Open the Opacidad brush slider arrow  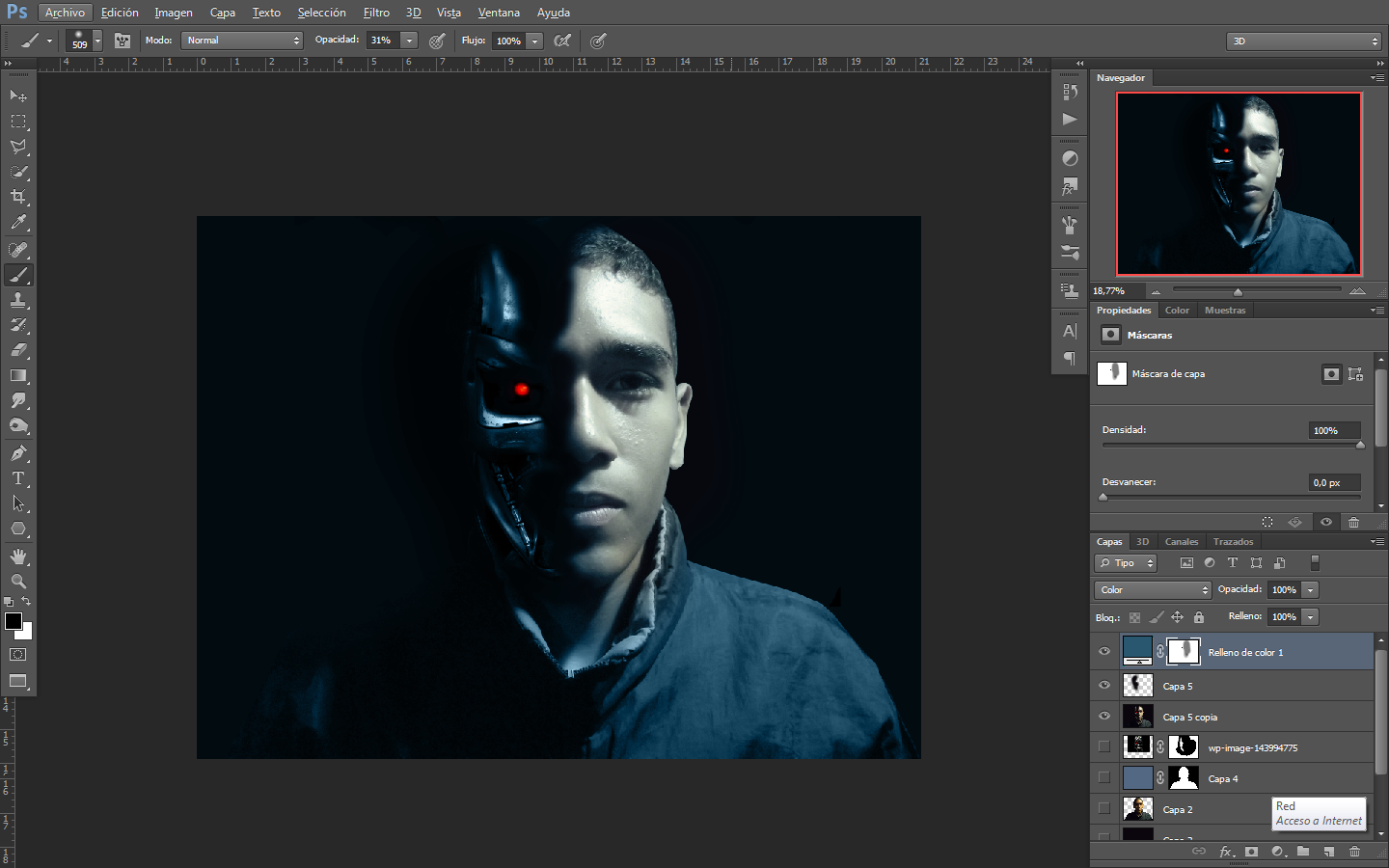[409, 41]
